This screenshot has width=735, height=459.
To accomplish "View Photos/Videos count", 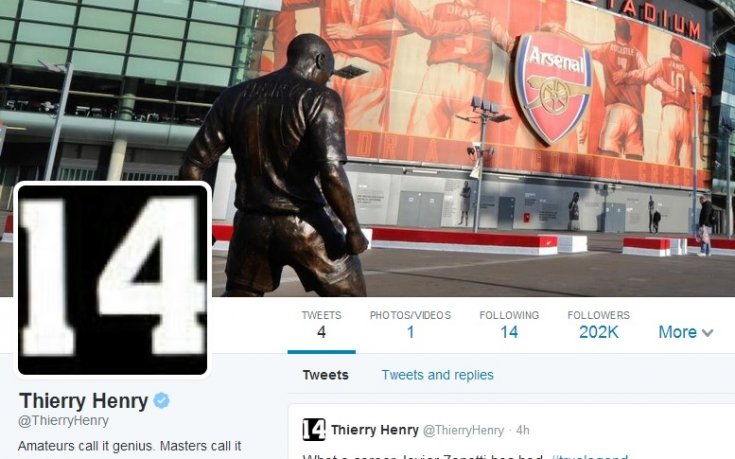I will (x=410, y=324).
